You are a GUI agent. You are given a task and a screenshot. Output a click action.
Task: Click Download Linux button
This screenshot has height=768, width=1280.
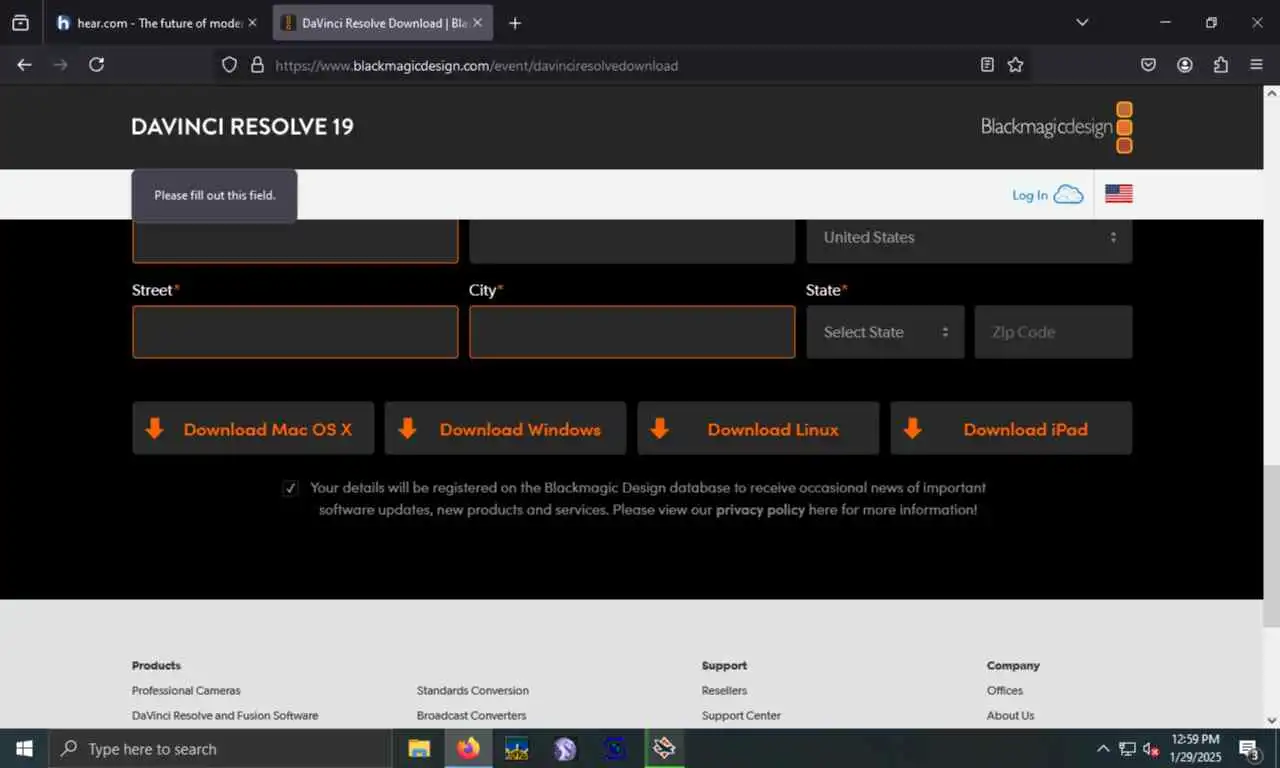tap(758, 429)
